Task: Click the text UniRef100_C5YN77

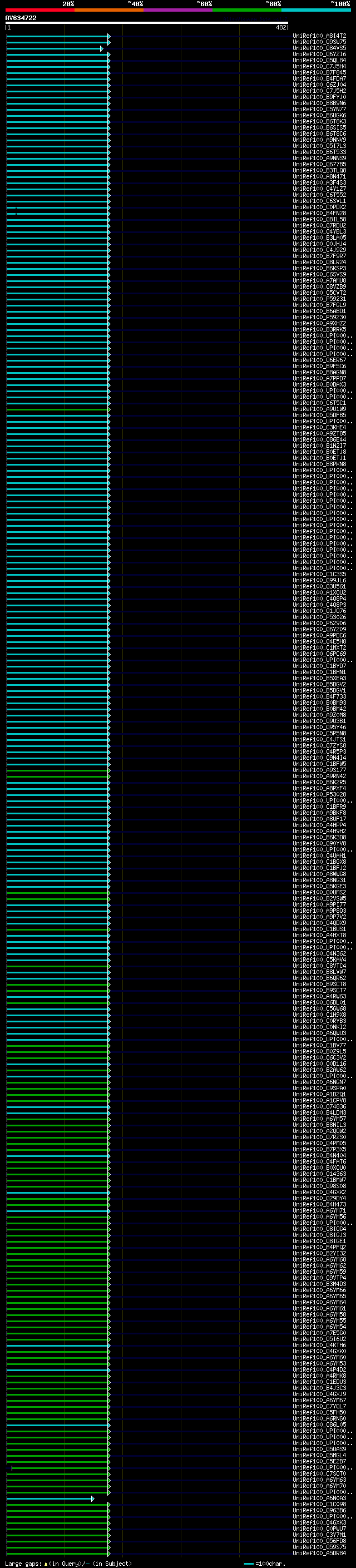Action: coord(319,109)
